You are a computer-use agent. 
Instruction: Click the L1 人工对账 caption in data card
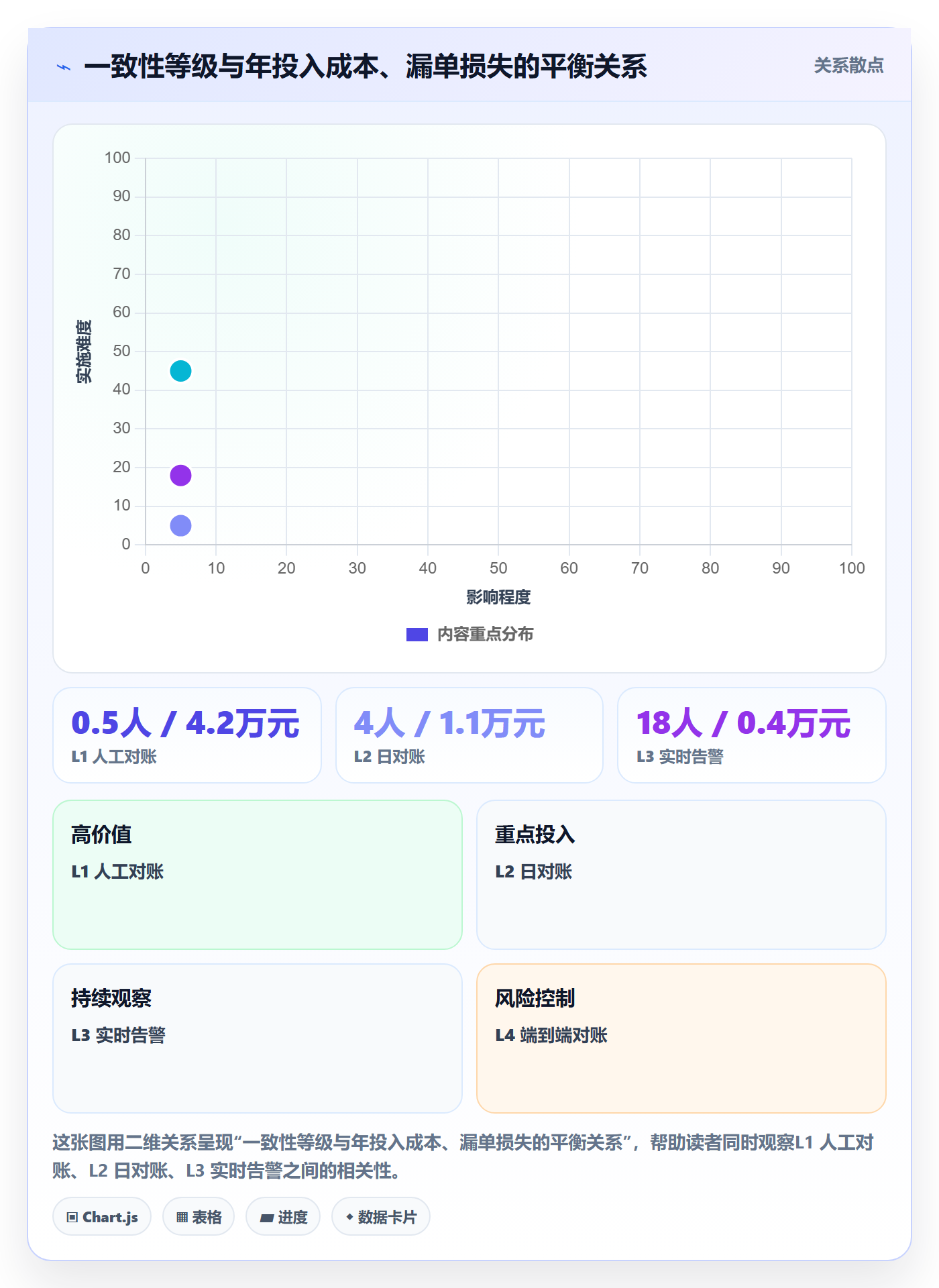click(114, 757)
